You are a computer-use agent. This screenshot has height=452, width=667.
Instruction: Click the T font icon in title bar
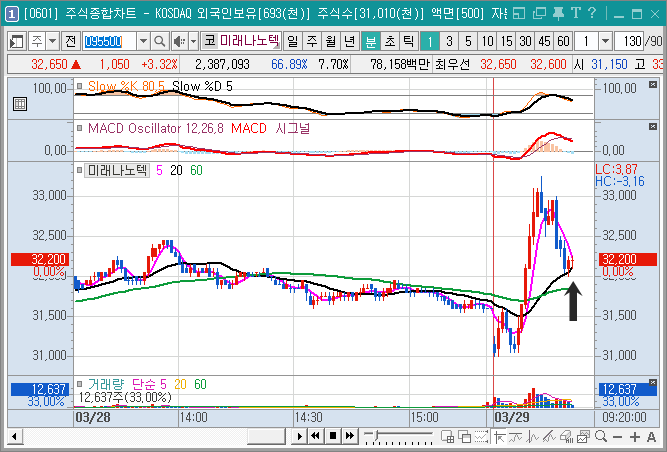pos(576,13)
